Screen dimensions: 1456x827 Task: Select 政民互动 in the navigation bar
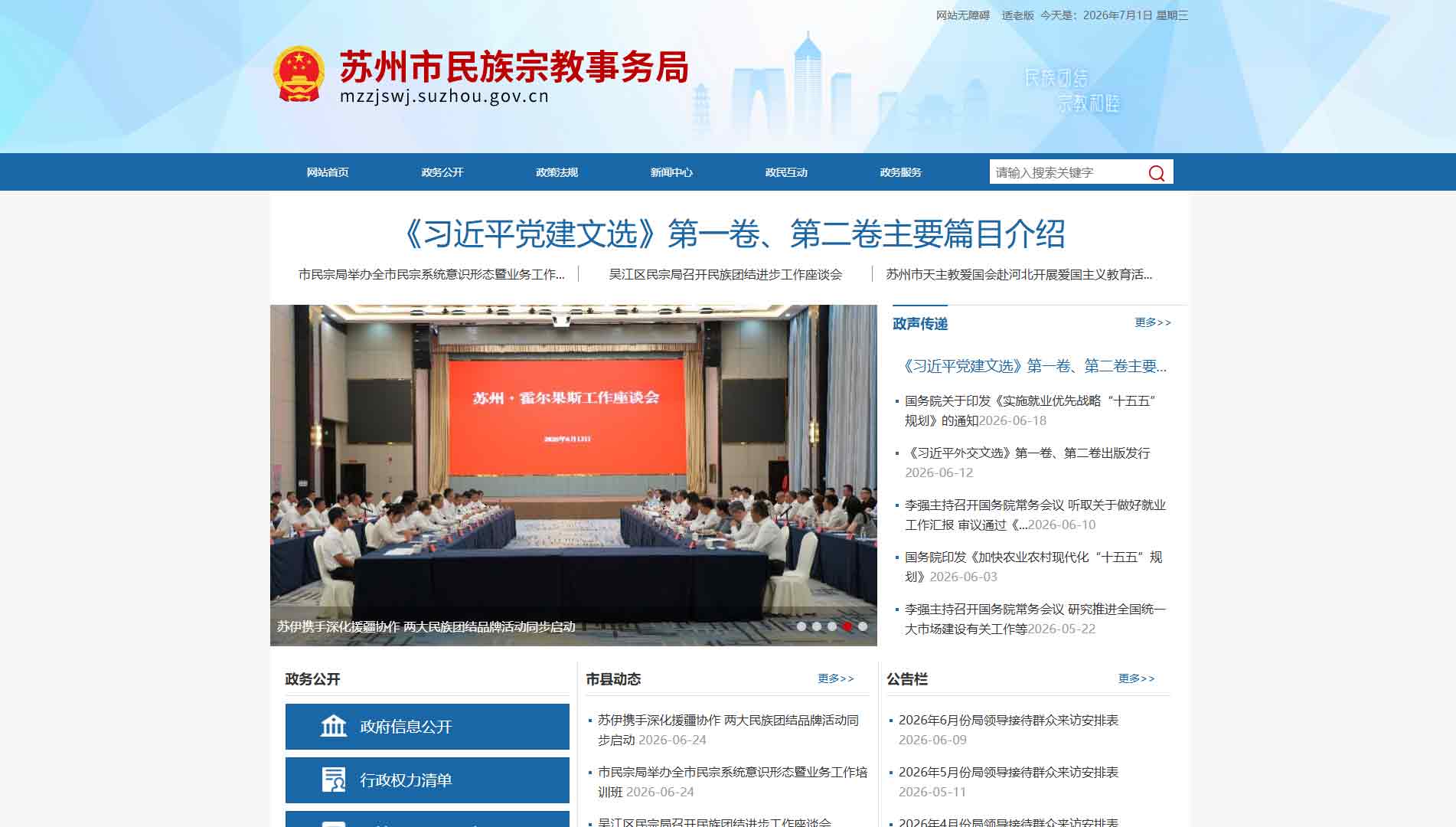coord(786,172)
